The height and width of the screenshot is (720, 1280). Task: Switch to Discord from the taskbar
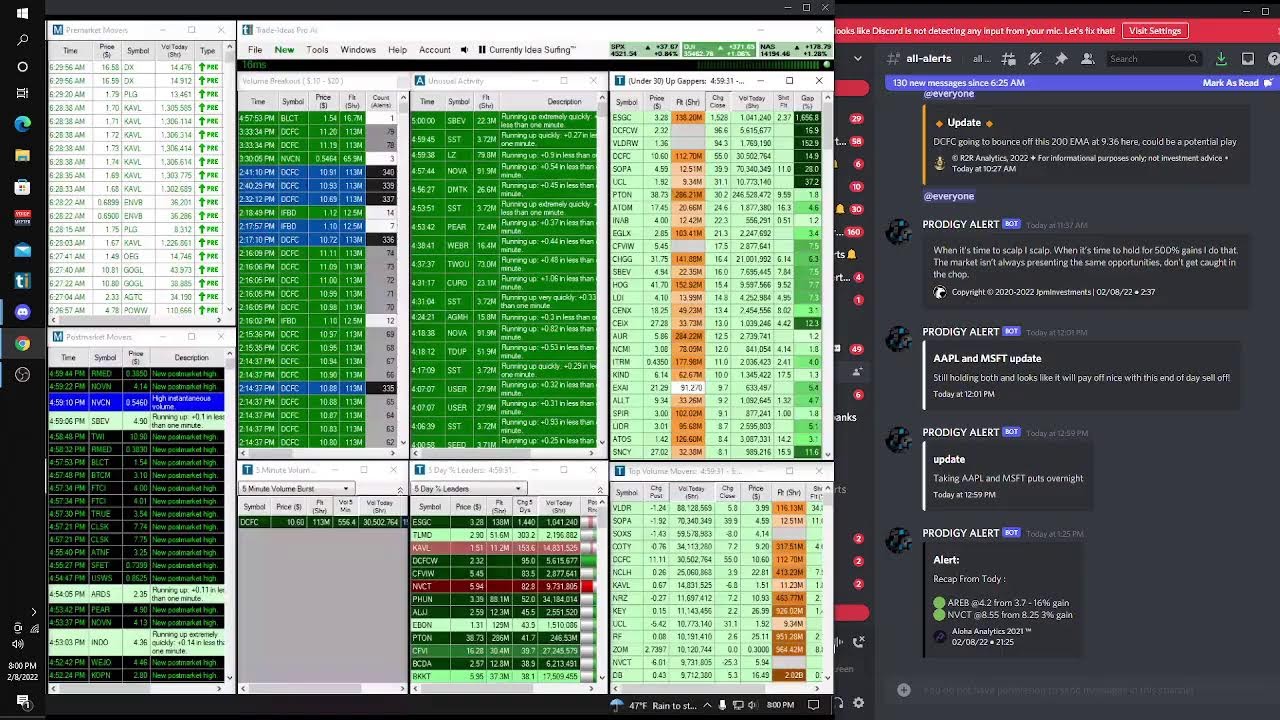click(22, 312)
